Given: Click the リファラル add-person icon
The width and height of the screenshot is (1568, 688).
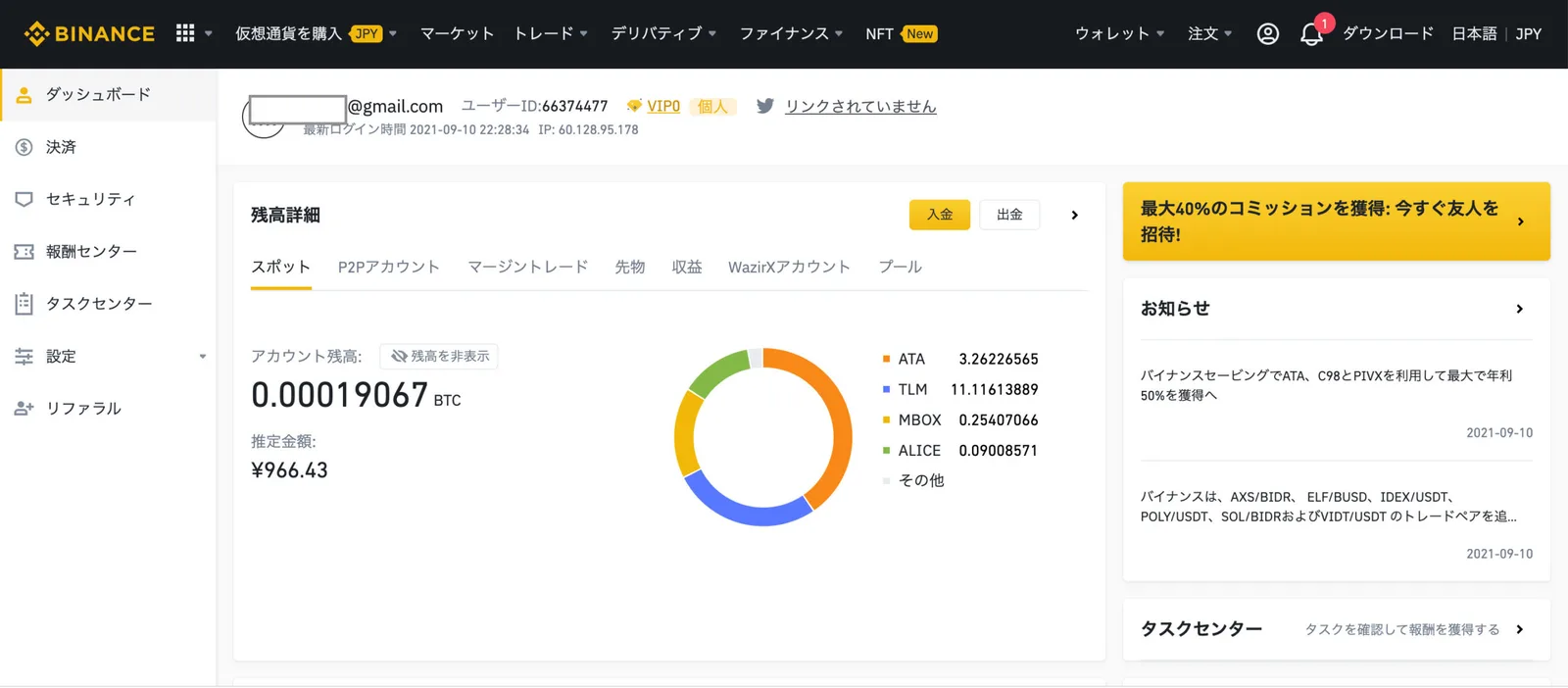Looking at the screenshot, I should tap(24, 409).
